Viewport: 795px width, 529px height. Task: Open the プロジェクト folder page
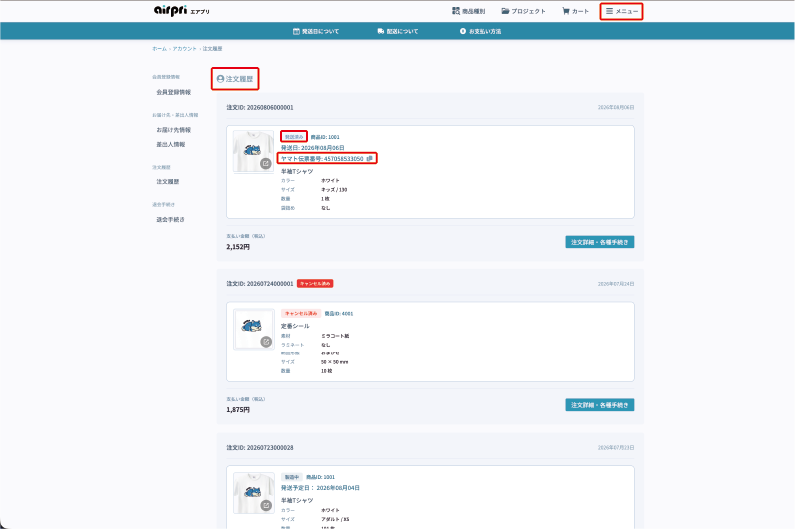[x=523, y=11]
